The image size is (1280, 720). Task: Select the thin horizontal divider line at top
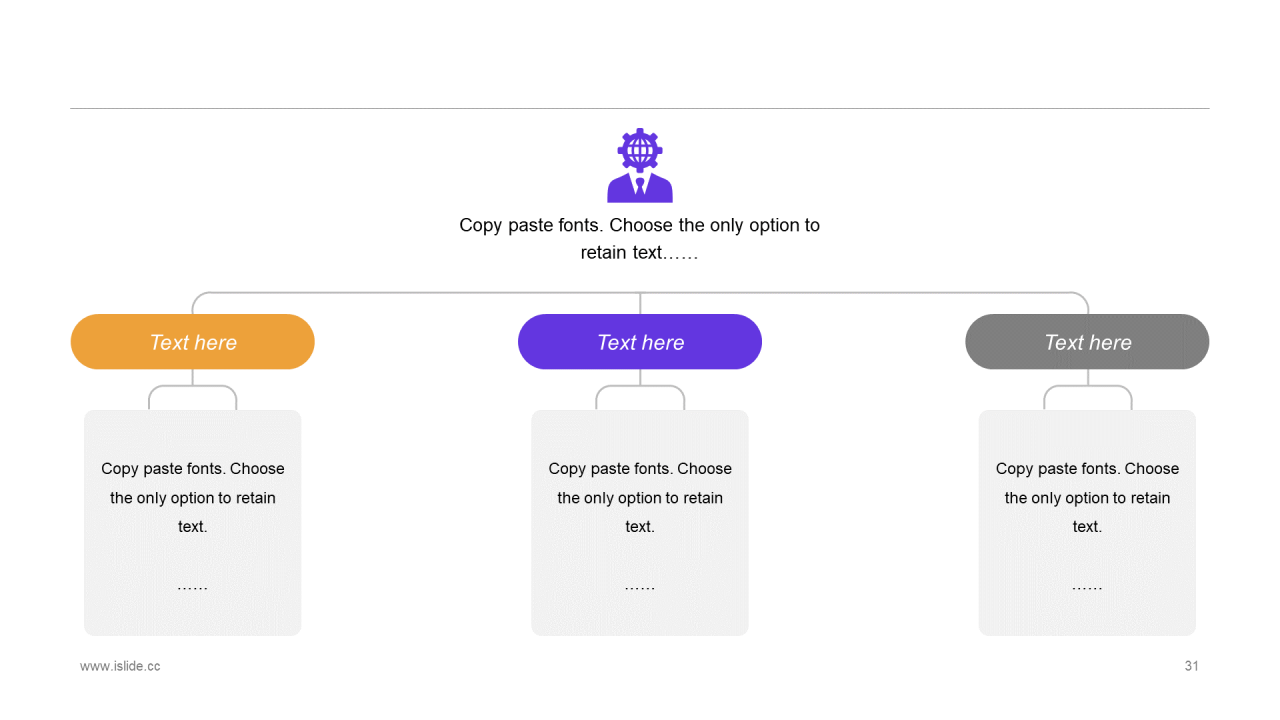pyautogui.click(x=640, y=108)
